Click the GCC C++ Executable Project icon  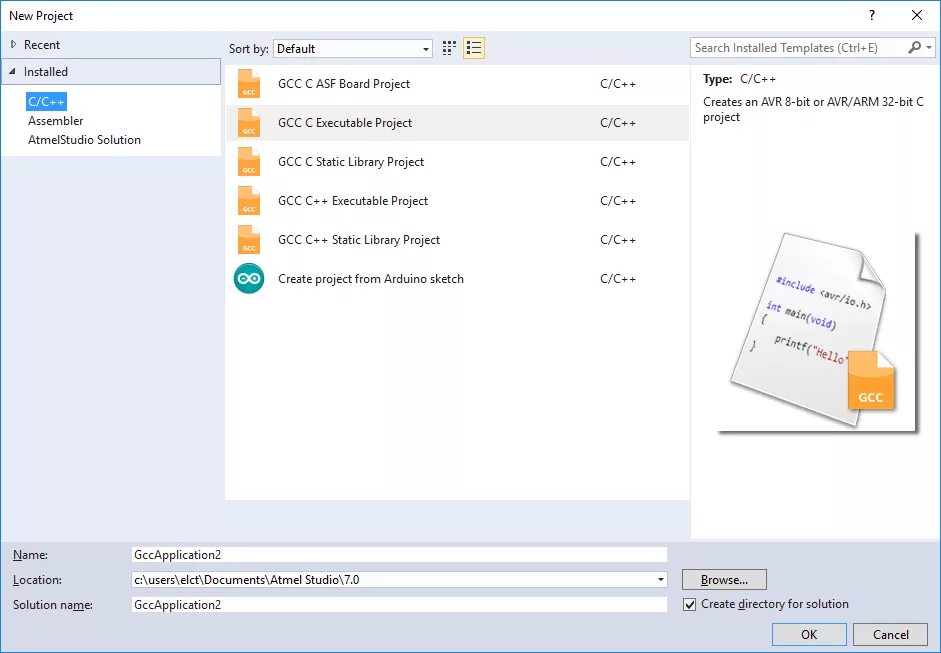[249, 200]
